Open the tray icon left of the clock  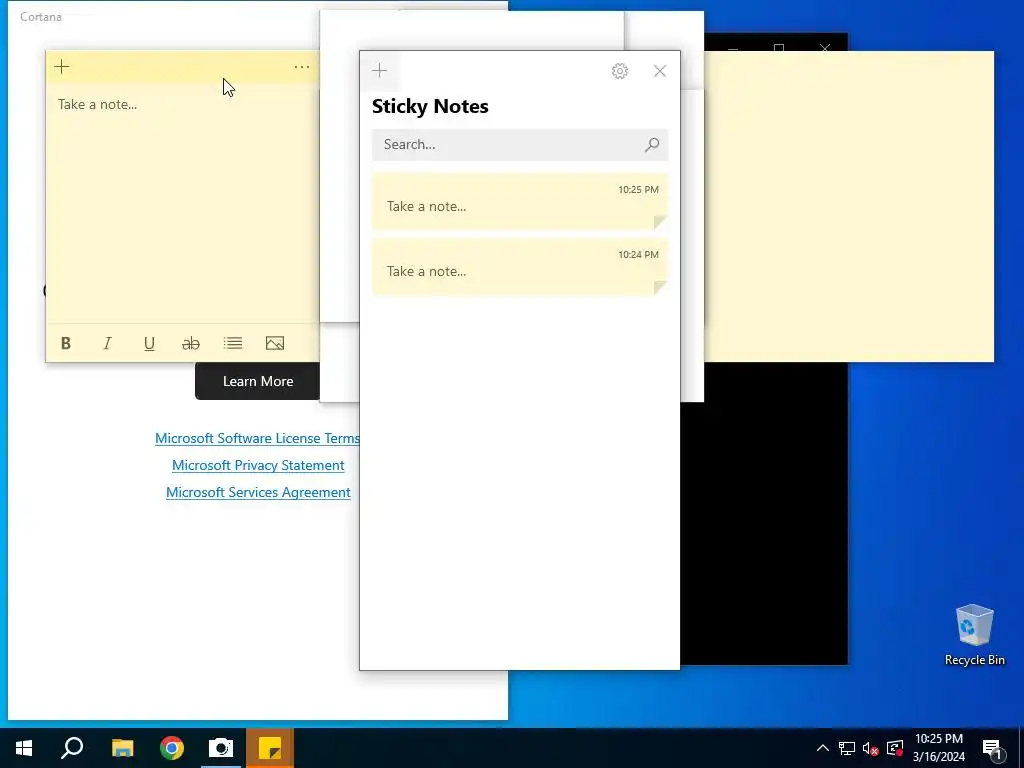(x=895, y=748)
